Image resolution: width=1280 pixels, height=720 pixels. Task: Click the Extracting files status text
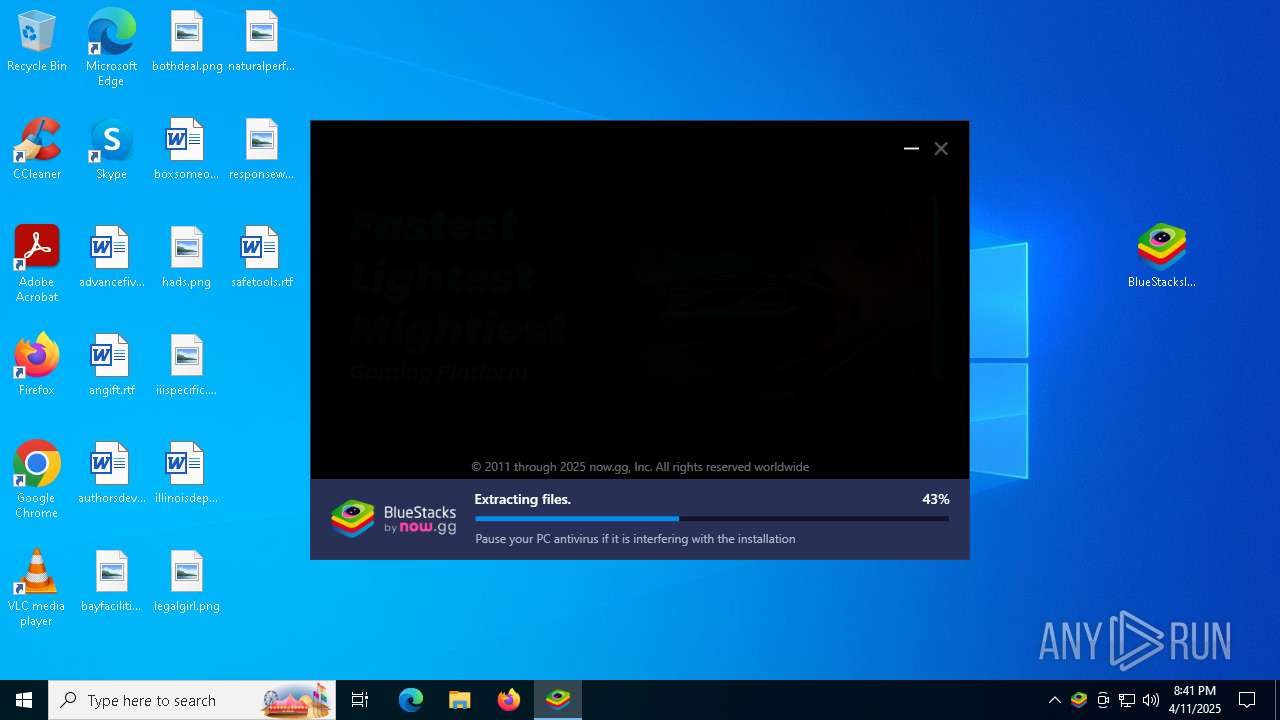[523, 499]
